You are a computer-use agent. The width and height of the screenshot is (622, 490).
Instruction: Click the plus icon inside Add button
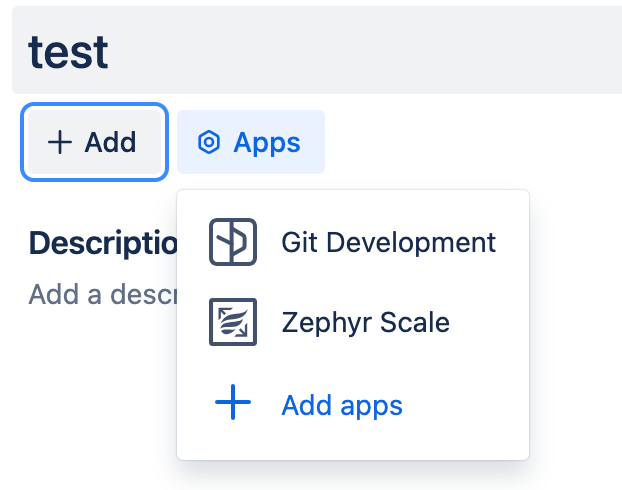[x=60, y=142]
